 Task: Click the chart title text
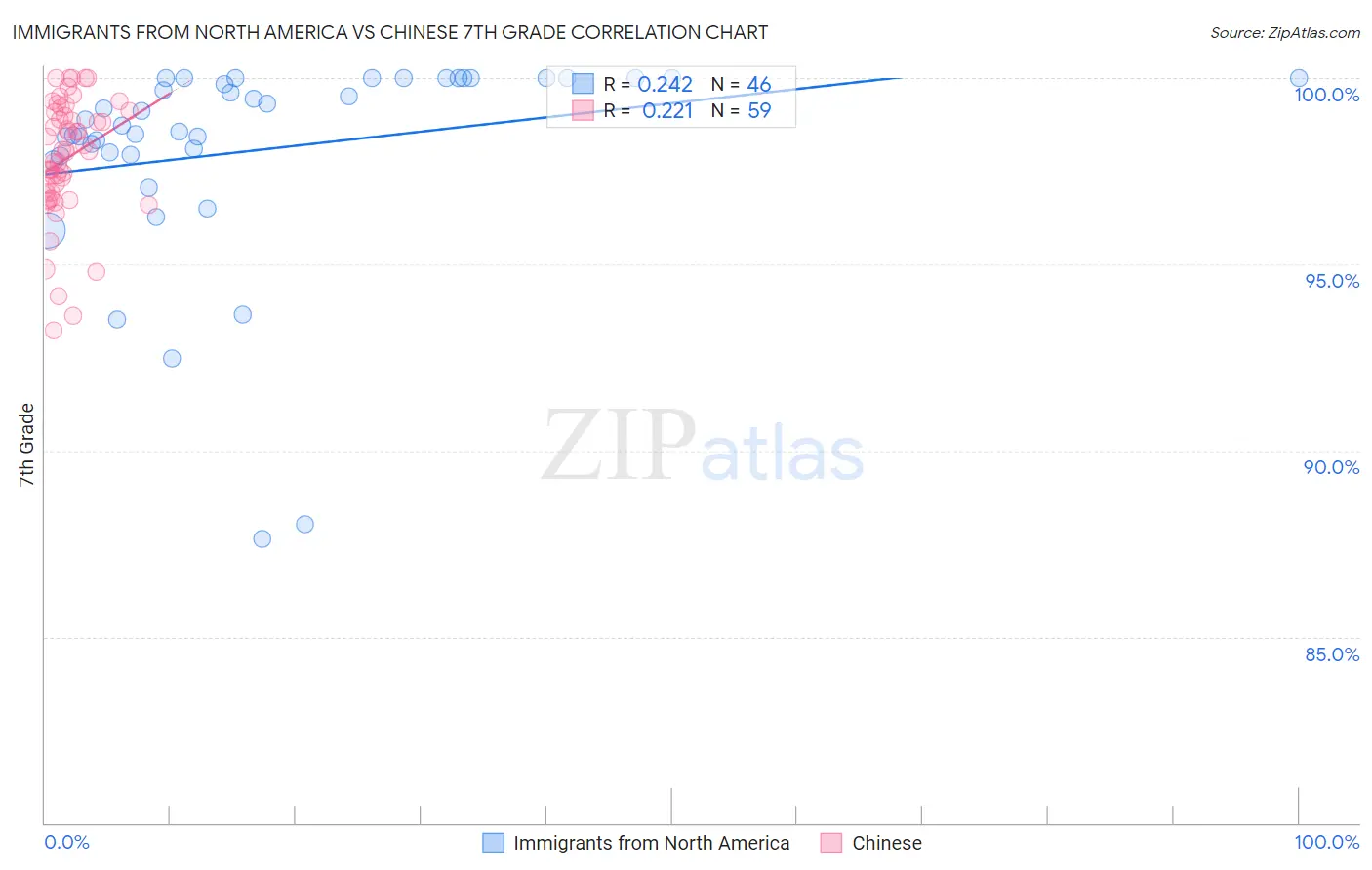390,33
